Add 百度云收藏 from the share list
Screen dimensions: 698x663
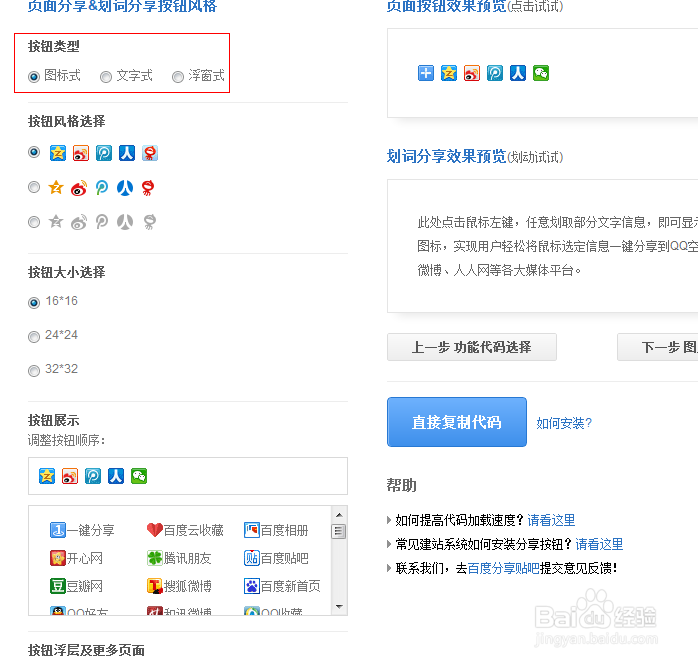click(x=185, y=530)
